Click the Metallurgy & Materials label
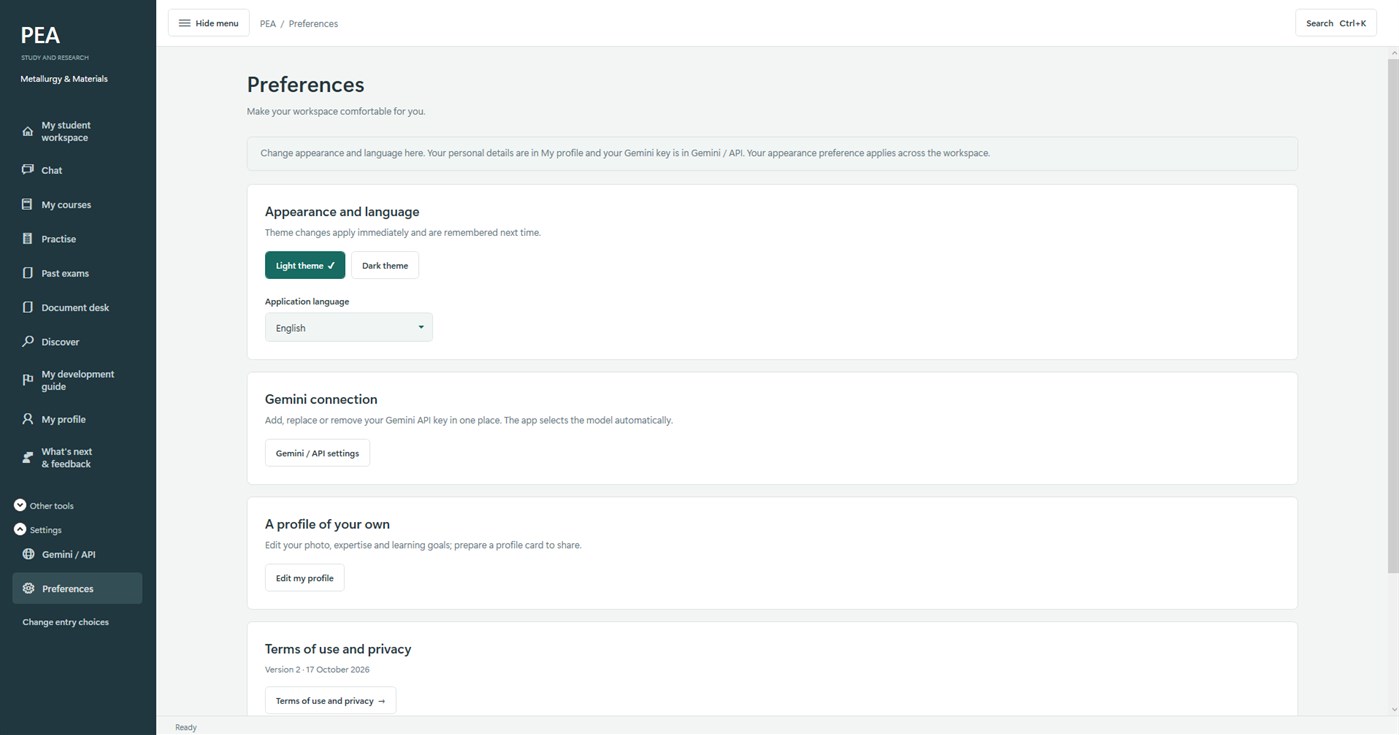The height and width of the screenshot is (735, 1399). click(64, 79)
